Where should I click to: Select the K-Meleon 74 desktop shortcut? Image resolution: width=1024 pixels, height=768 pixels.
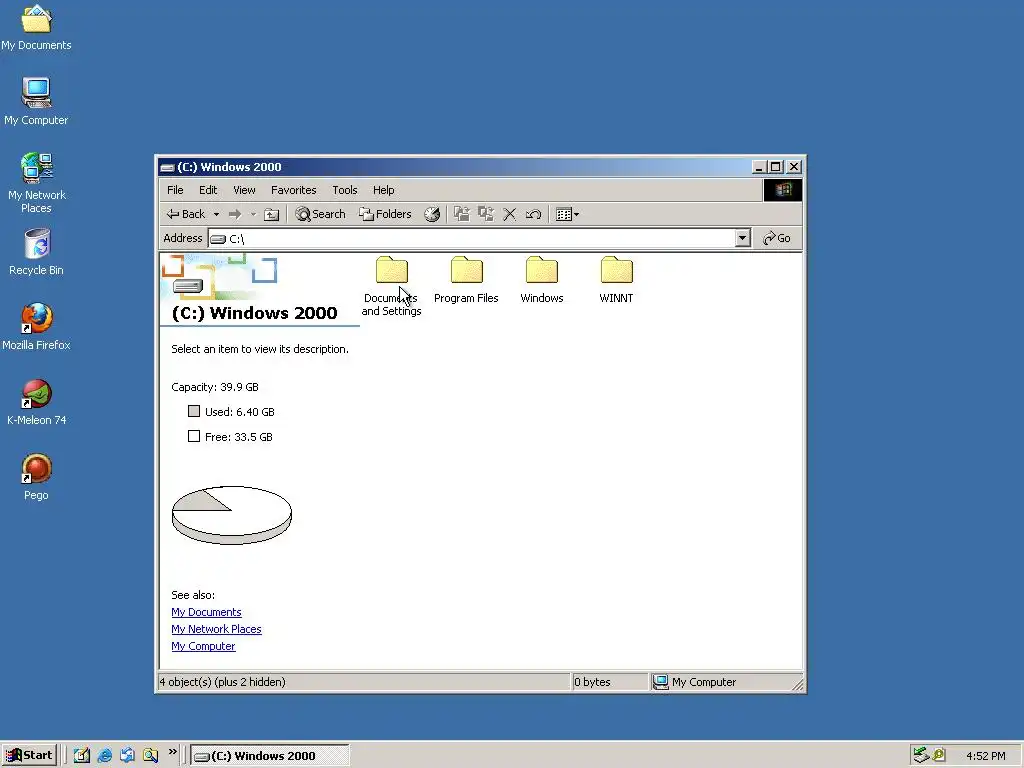click(36, 402)
